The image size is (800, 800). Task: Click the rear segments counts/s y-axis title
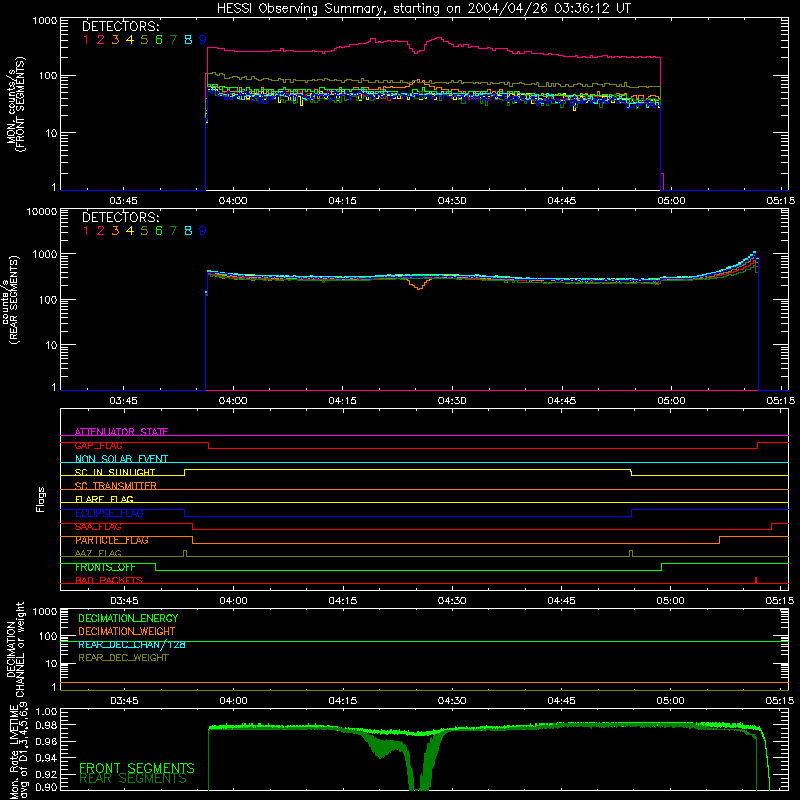tap(10, 301)
